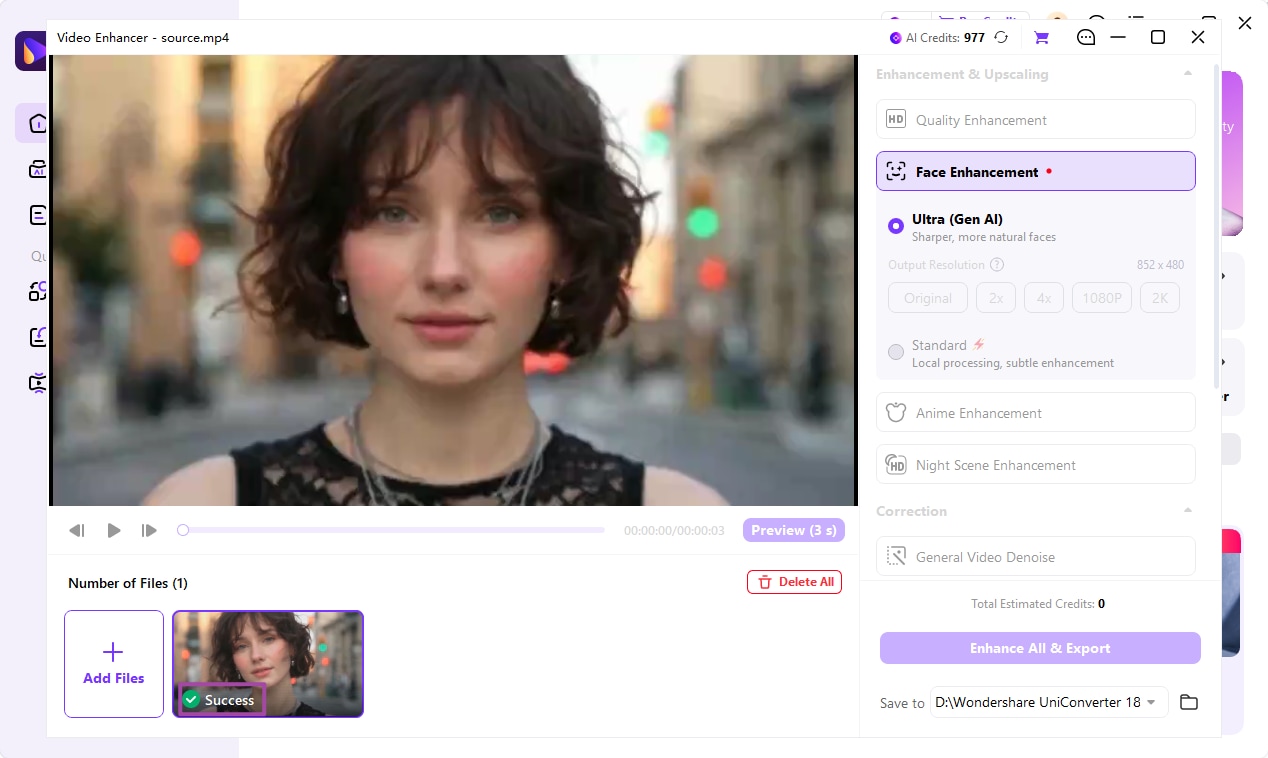Open the Save to folder icon
Image resolution: width=1268 pixels, height=758 pixels.
[1189, 702]
